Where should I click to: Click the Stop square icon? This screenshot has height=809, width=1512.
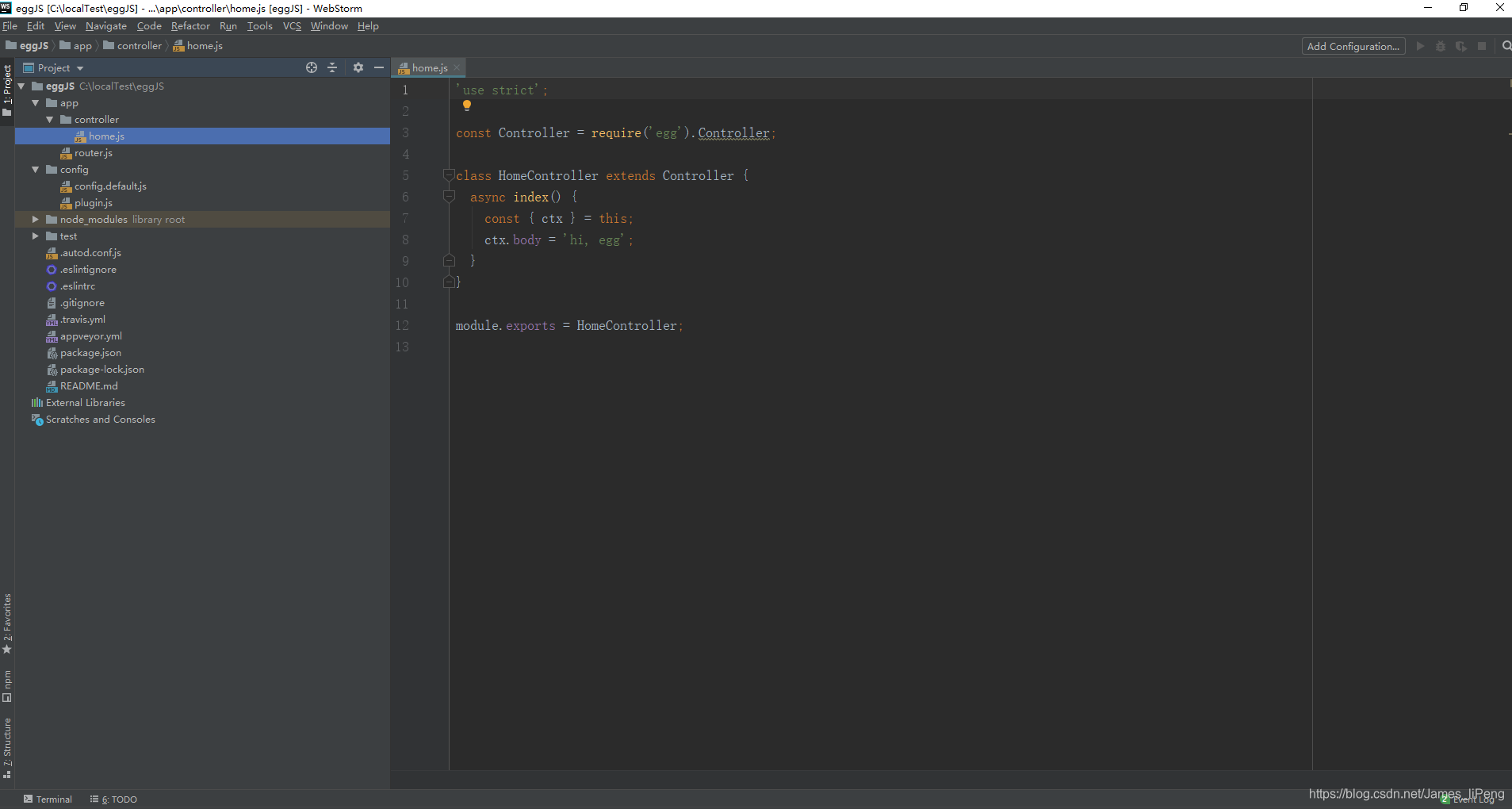[1482, 46]
